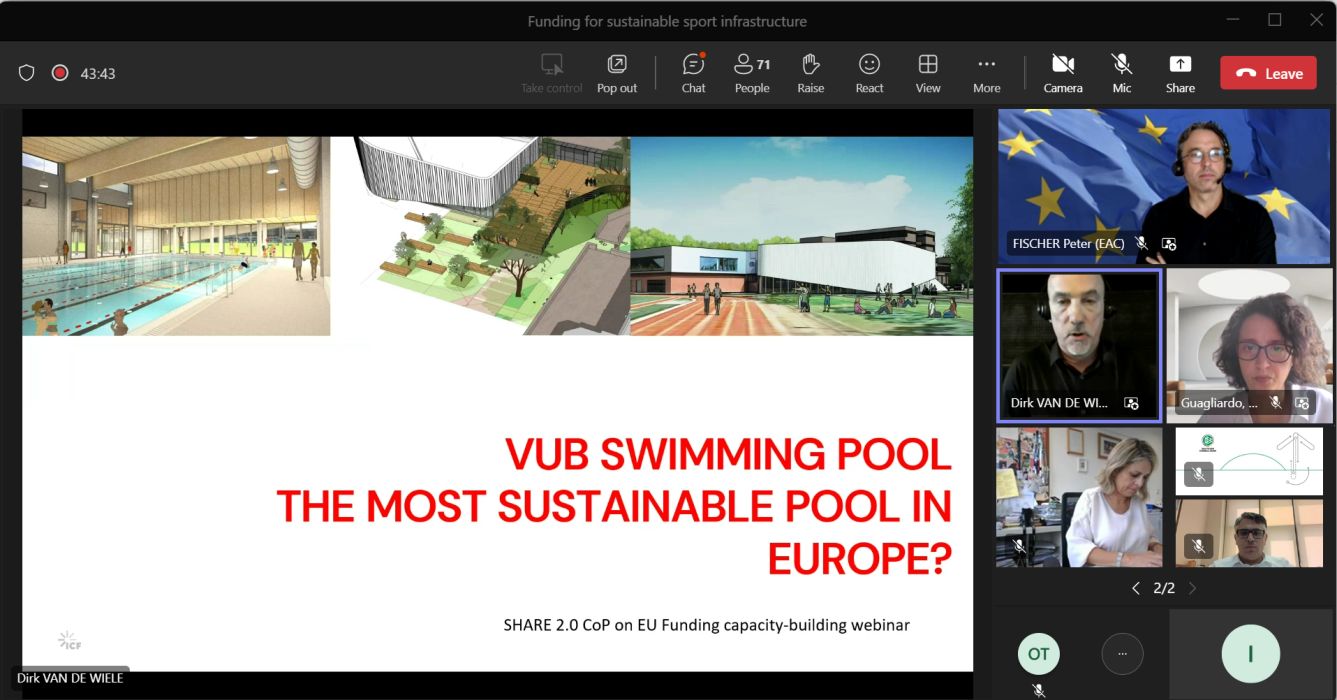Click the SHARE 2.0 CoP webinar subtitle

coord(706,625)
